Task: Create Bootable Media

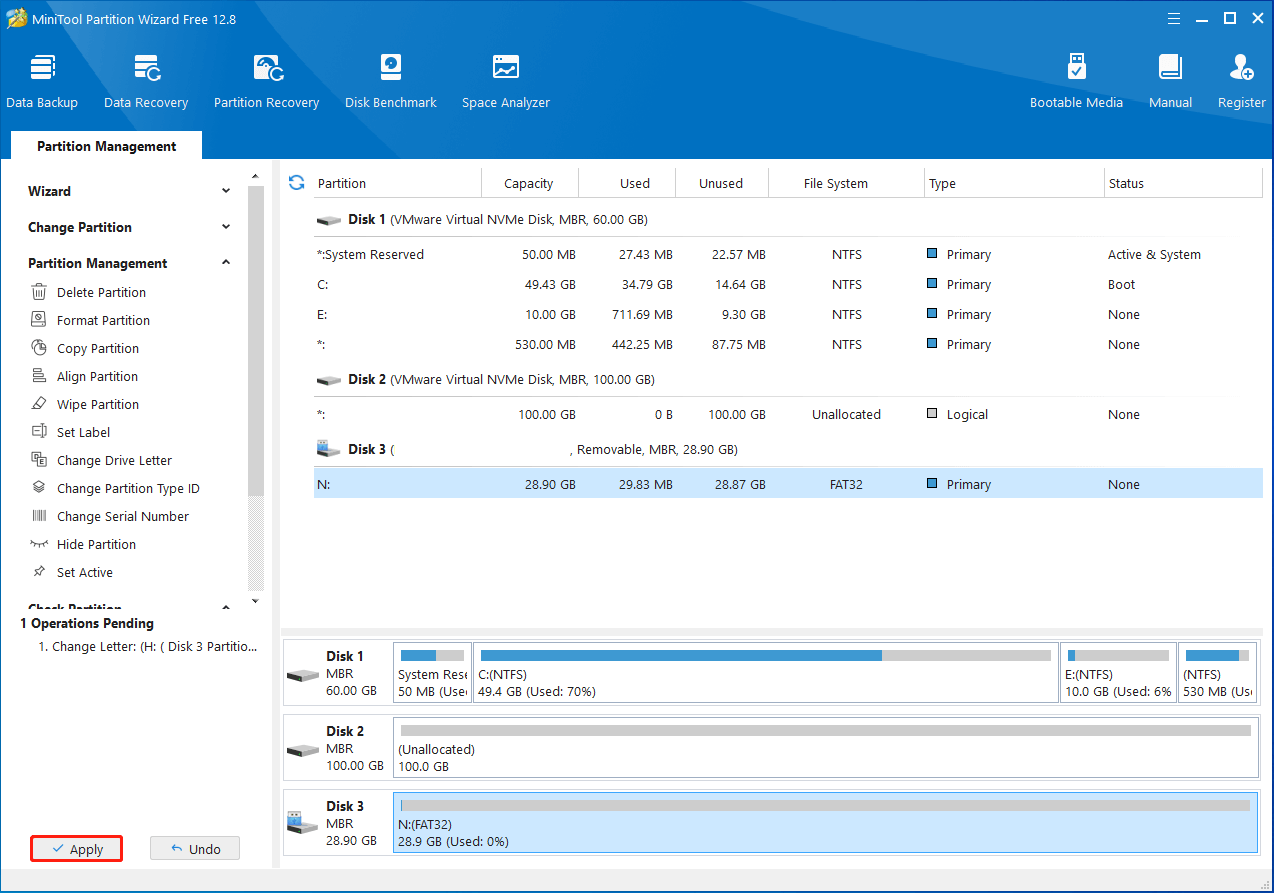Action: (x=1076, y=81)
